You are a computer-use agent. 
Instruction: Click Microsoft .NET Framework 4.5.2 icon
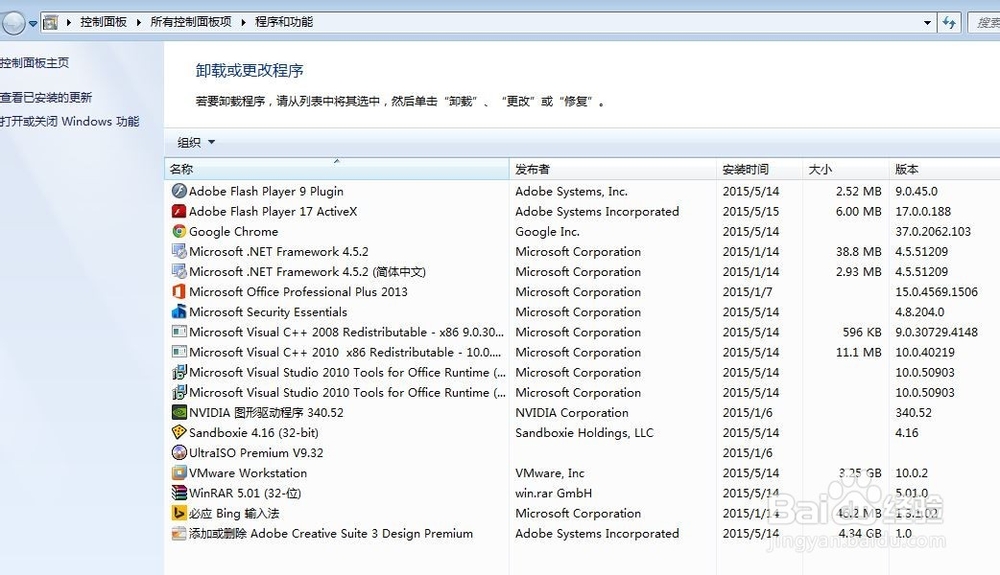click(179, 251)
